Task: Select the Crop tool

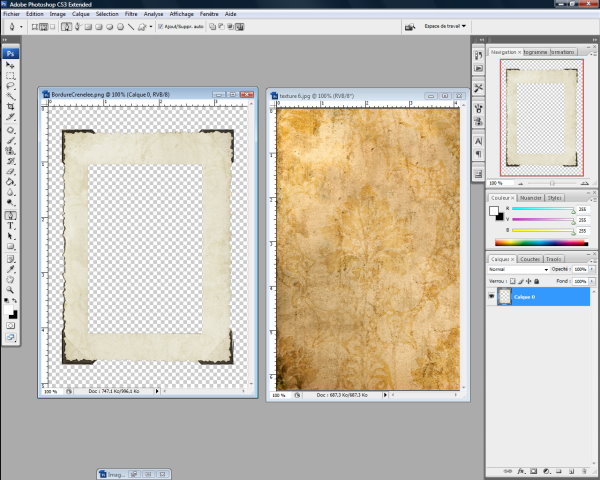Action: [x=11, y=107]
